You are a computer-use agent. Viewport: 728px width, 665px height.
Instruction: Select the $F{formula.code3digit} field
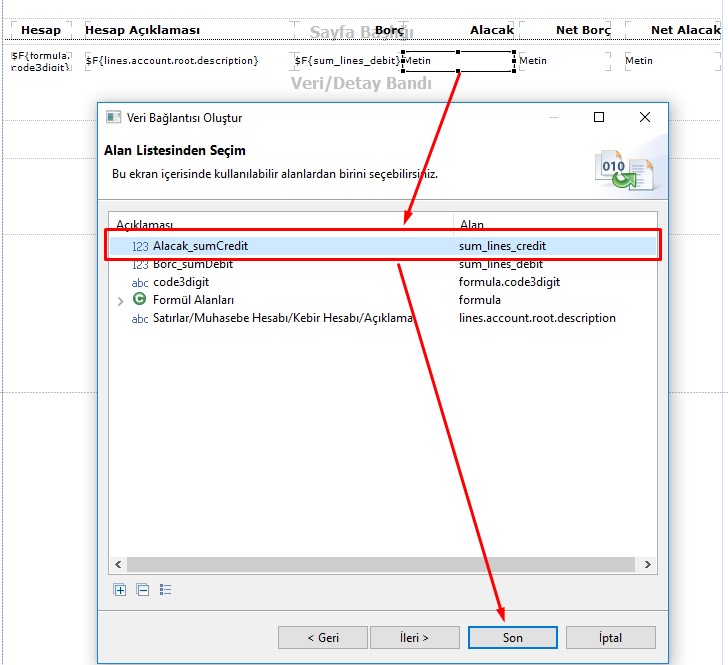[x=41, y=61]
